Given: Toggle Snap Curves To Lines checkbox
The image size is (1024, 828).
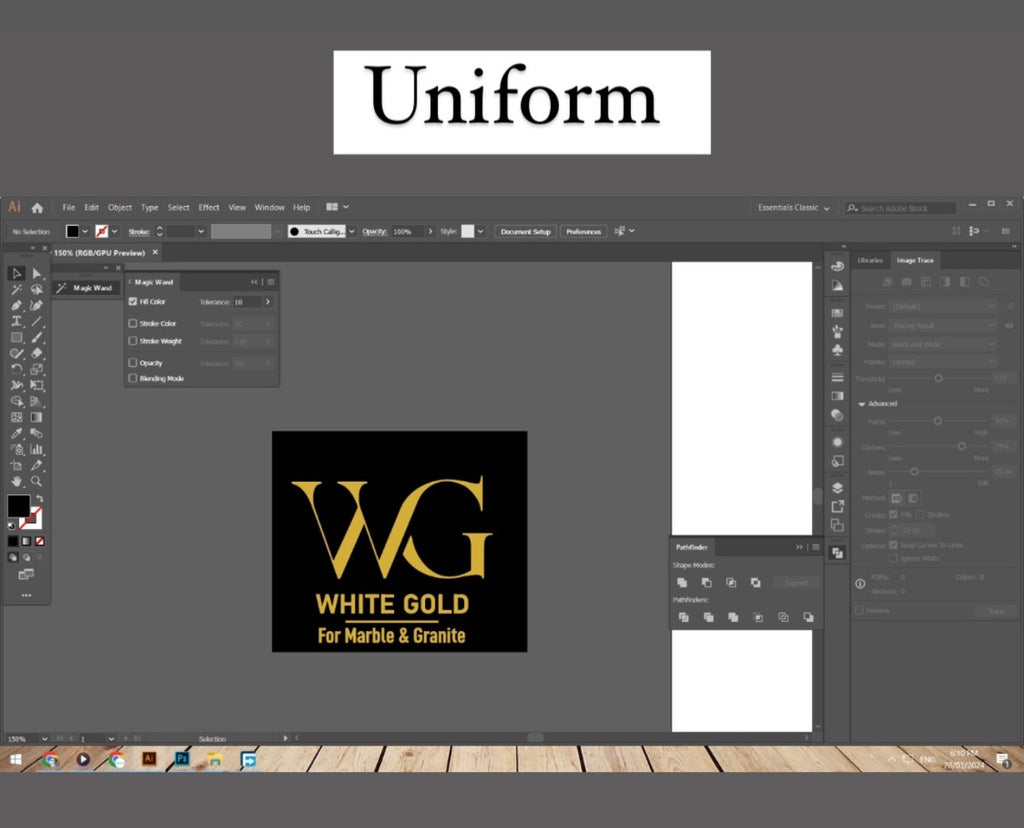Looking at the screenshot, I should 893,545.
